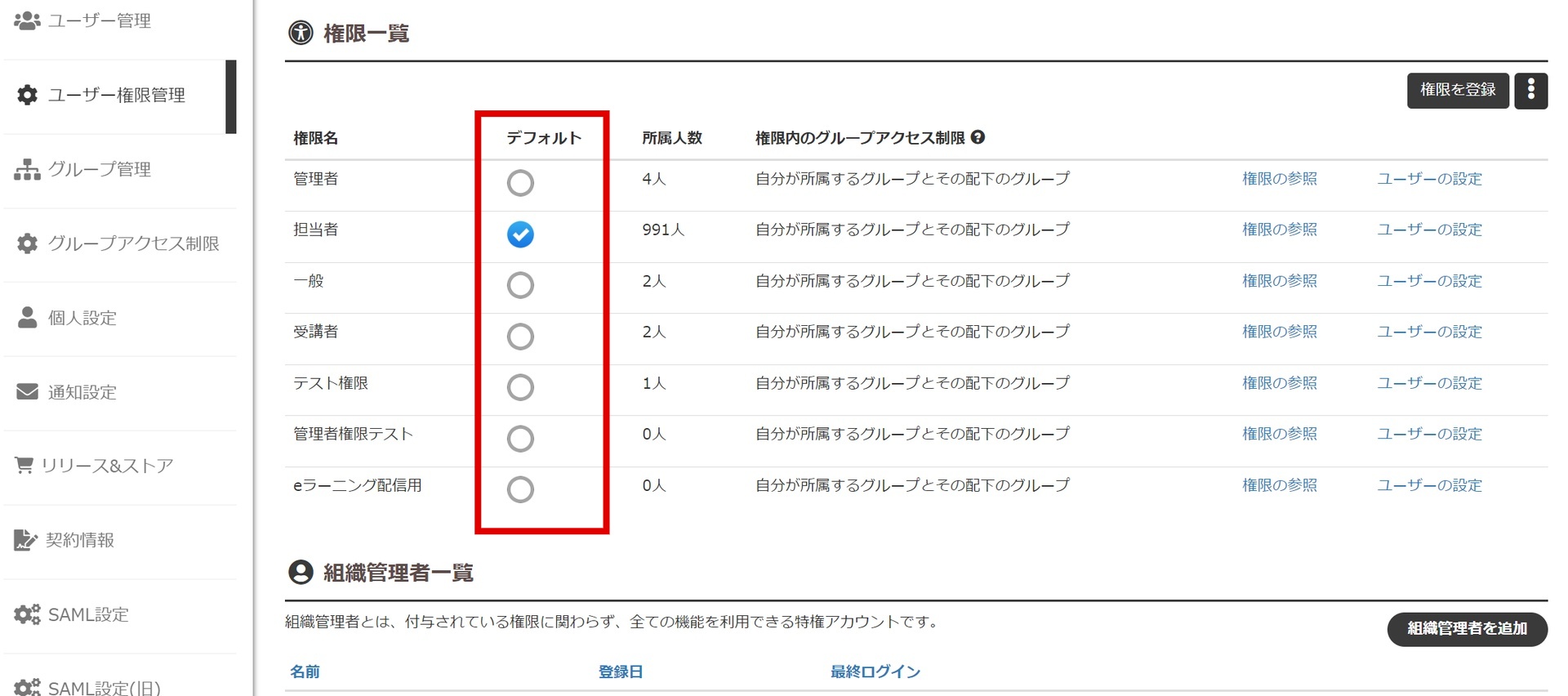
Task: Open 権限の参照 for eラーニング配信用 row
Action: pyautogui.click(x=1280, y=485)
